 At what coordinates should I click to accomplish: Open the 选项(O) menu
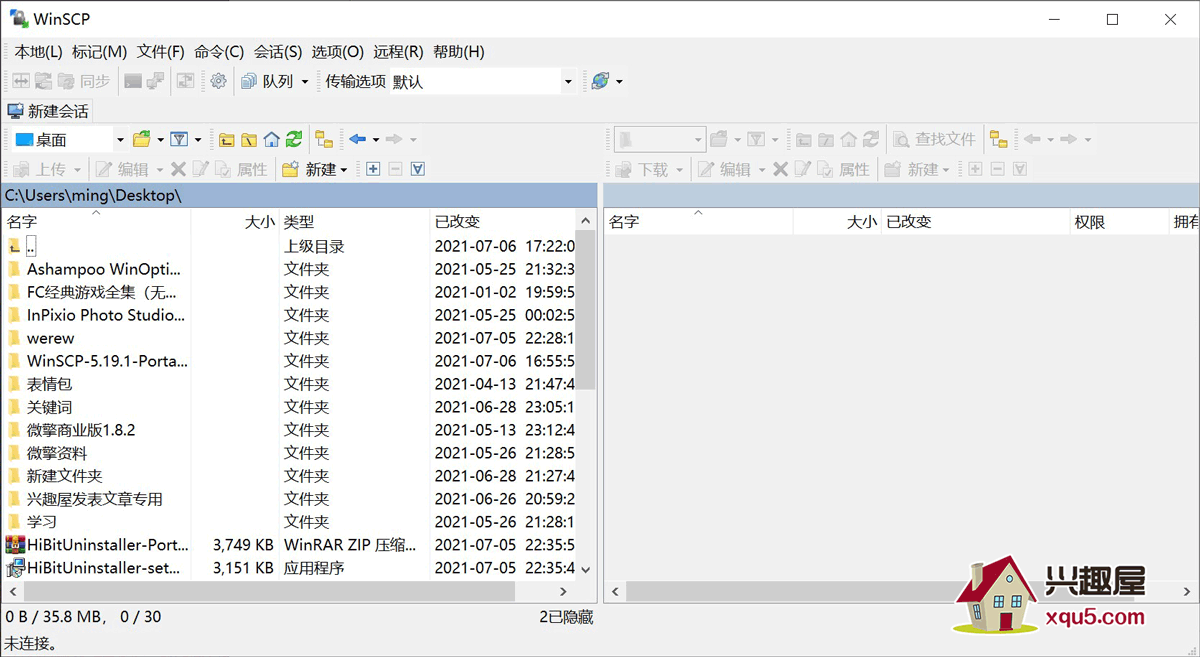(338, 52)
